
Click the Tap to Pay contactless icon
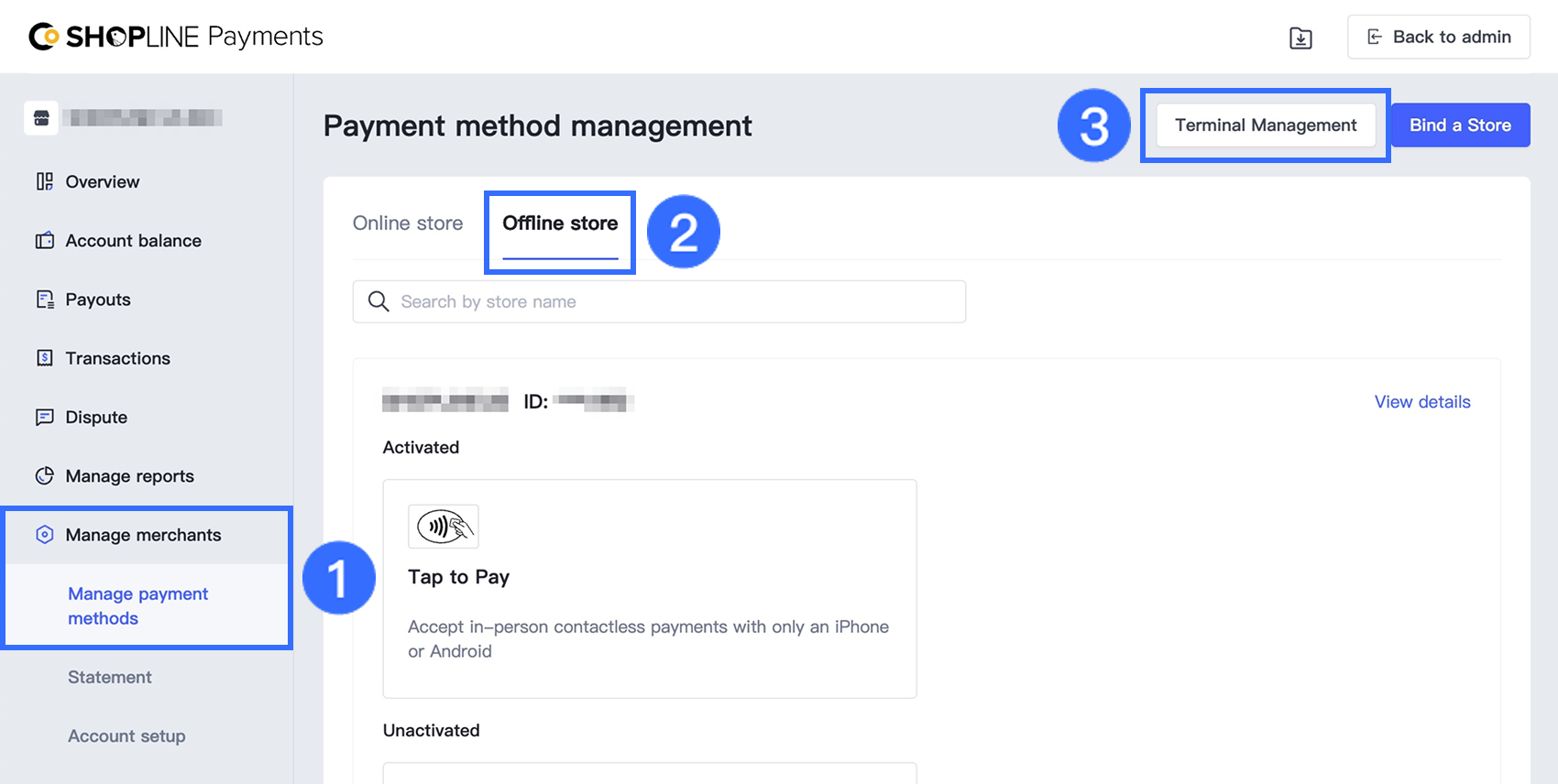click(x=444, y=527)
